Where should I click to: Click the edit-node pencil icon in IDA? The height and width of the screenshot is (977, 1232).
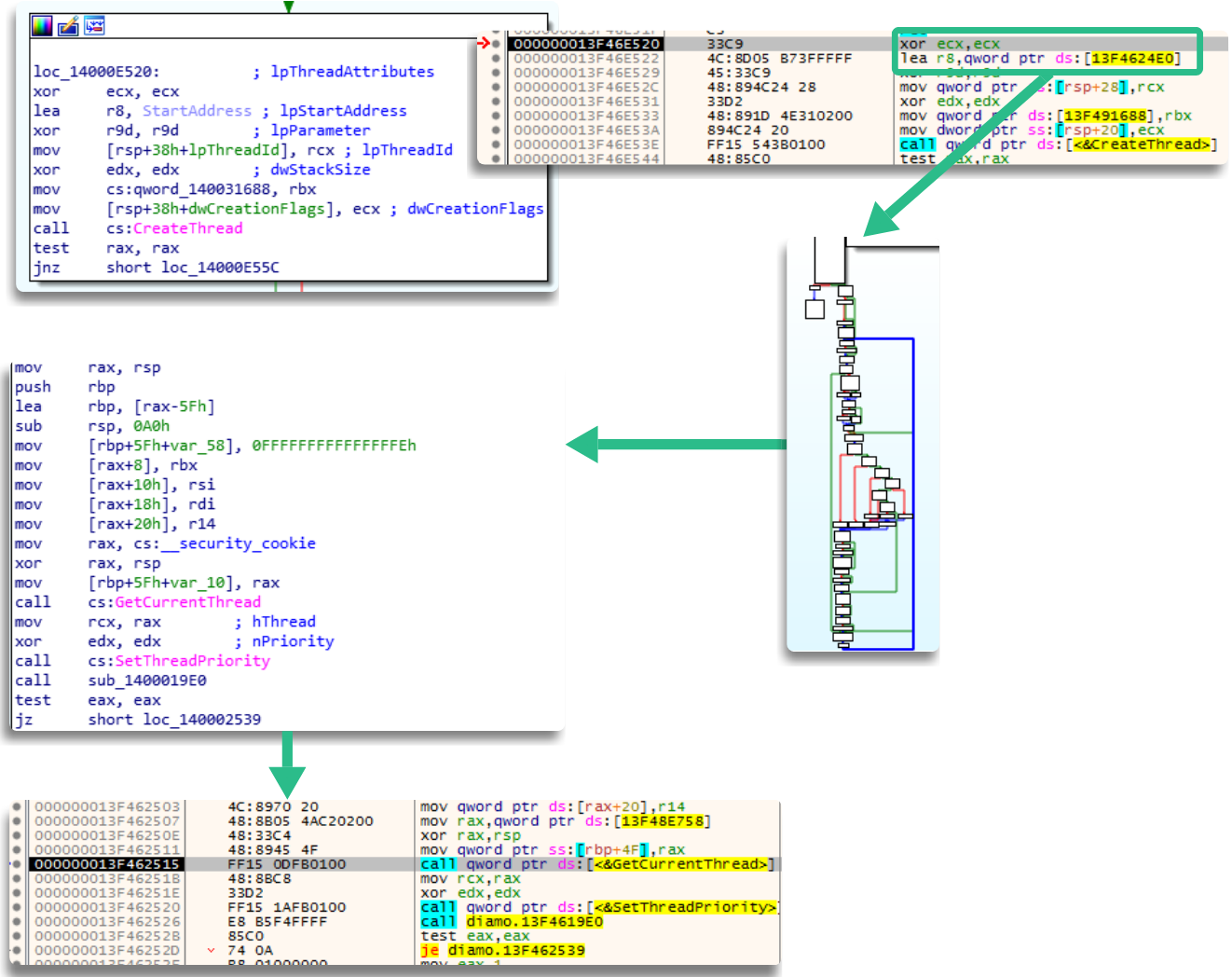[68, 26]
